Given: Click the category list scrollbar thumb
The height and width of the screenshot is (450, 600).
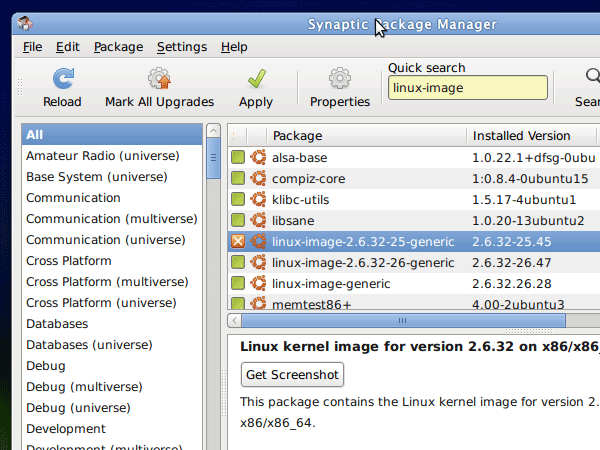Looking at the screenshot, I should (213, 158).
